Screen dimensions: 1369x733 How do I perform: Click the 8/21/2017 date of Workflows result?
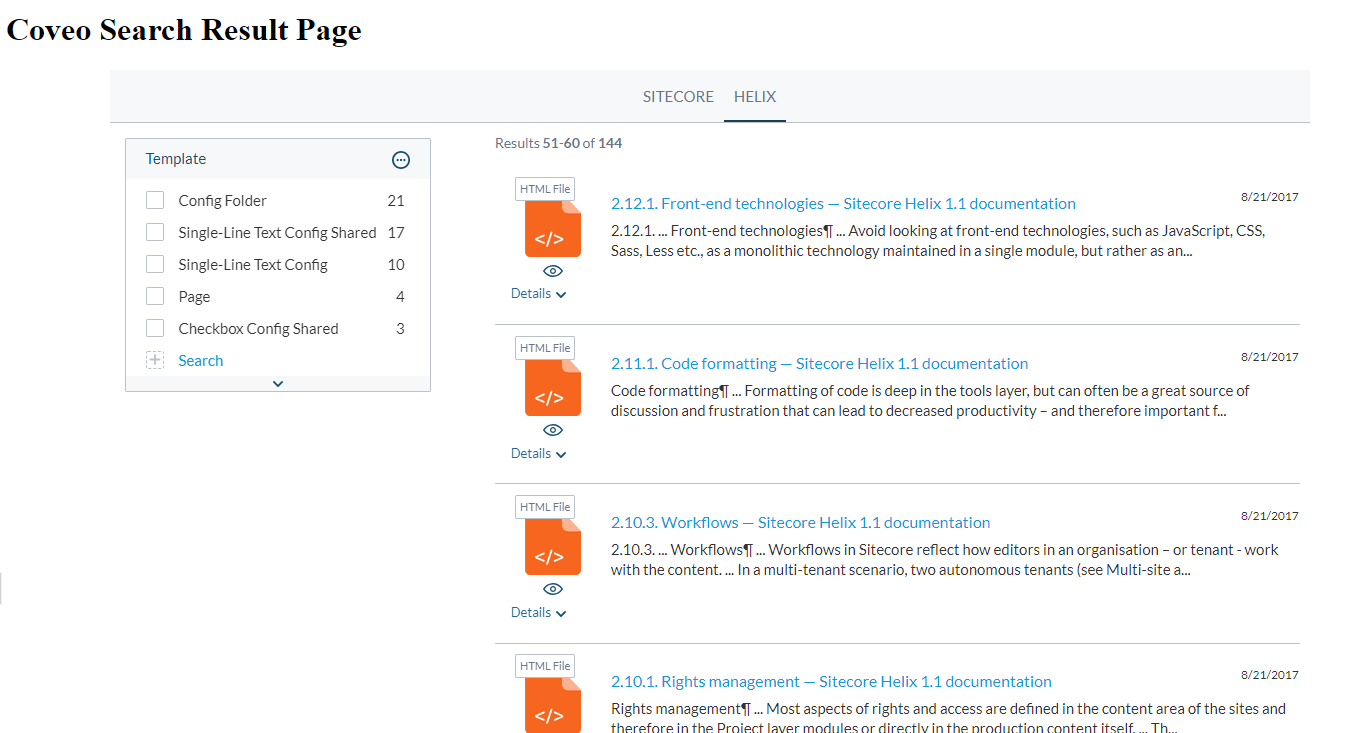[x=1269, y=516]
